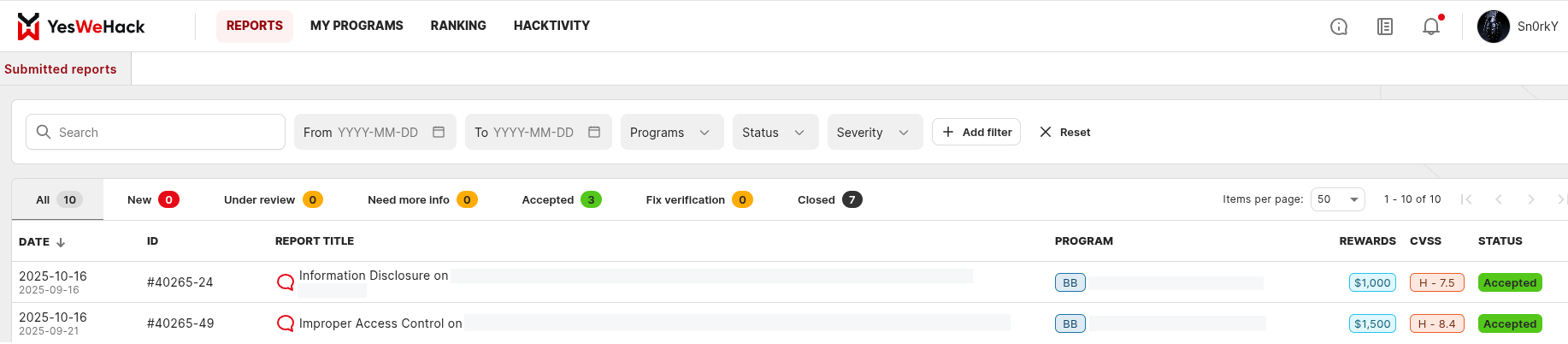Click the calendar icon in From date

439,132
